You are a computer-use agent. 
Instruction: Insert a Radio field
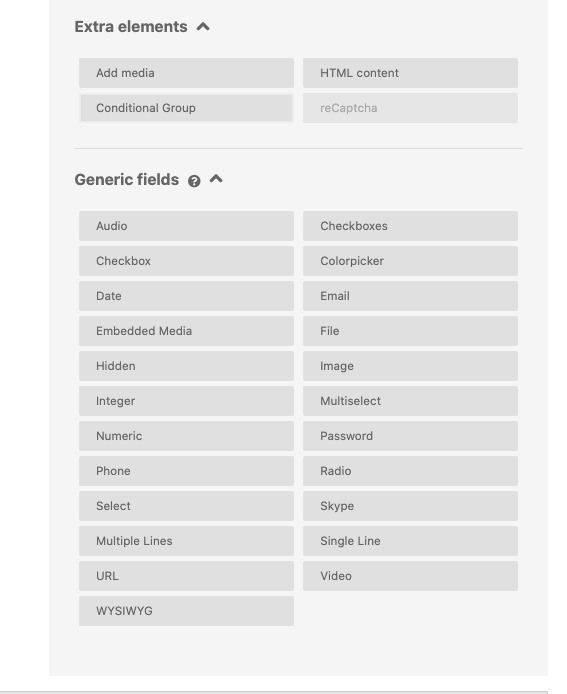[410, 471]
